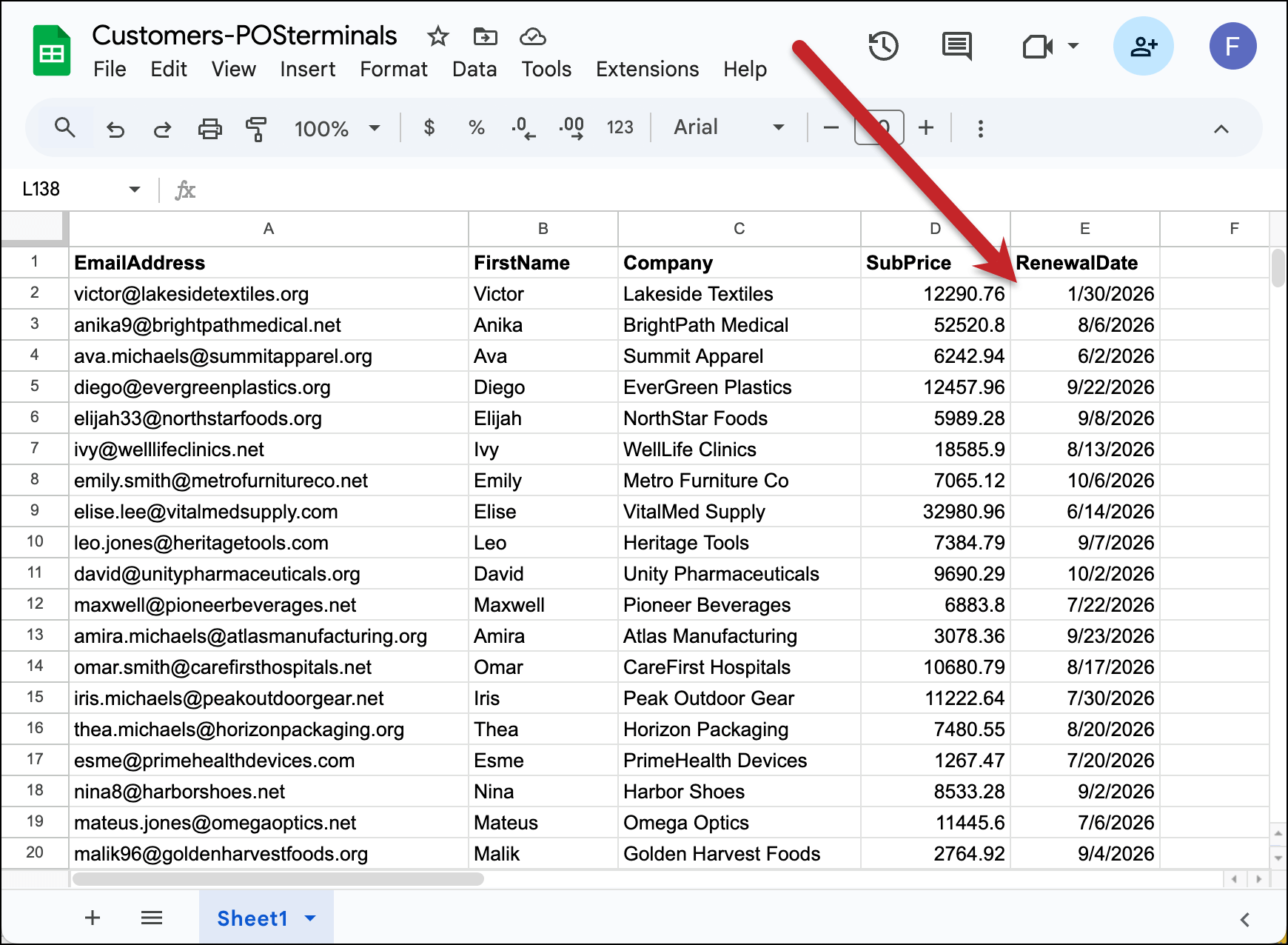The width and height of the screenshot is (1288, 945).
Task: Click the Redo arrow icon
Action: pyautogui.click(x=162, y=129)
